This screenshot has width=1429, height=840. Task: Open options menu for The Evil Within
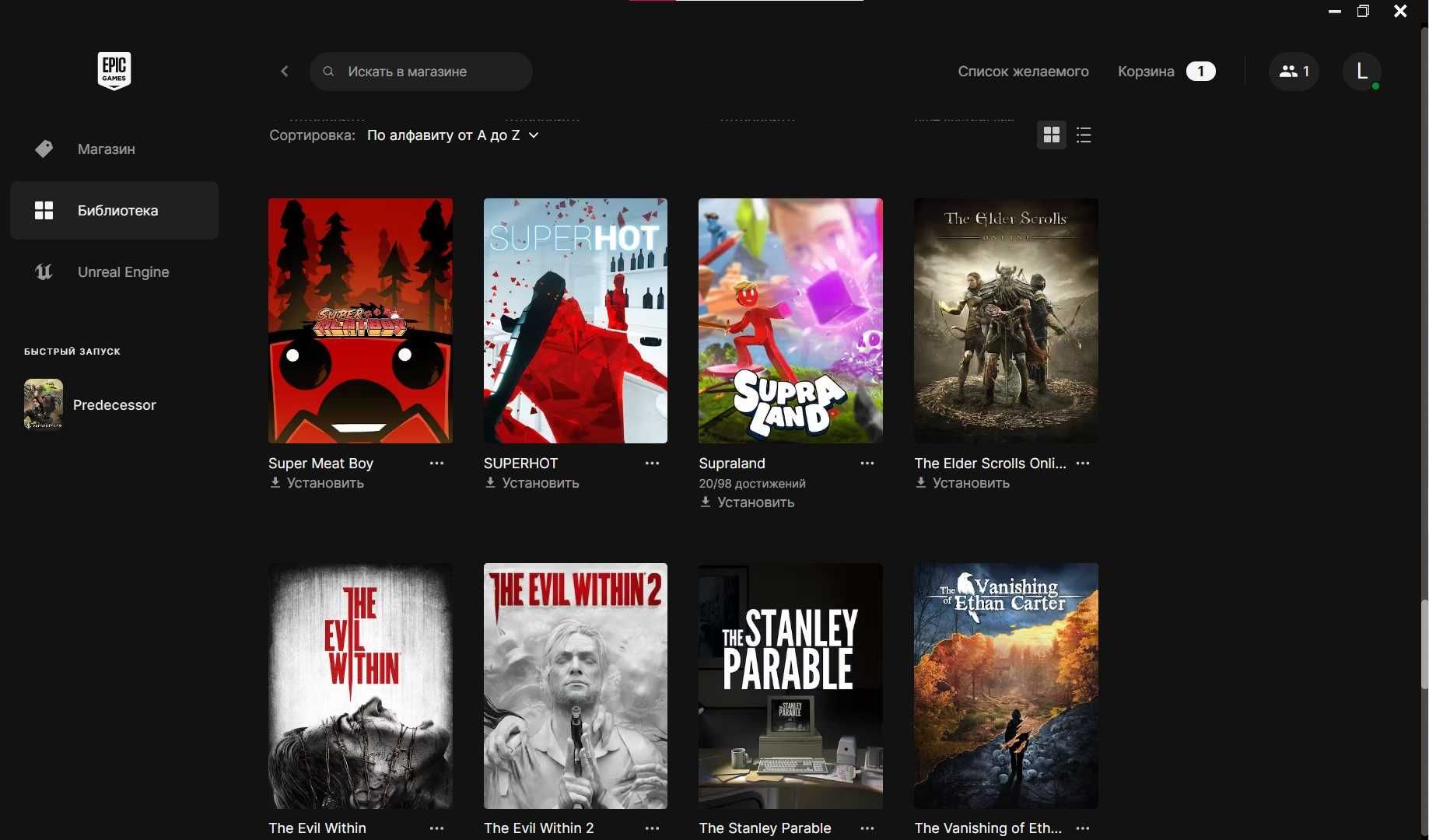(x=437, y=828)
